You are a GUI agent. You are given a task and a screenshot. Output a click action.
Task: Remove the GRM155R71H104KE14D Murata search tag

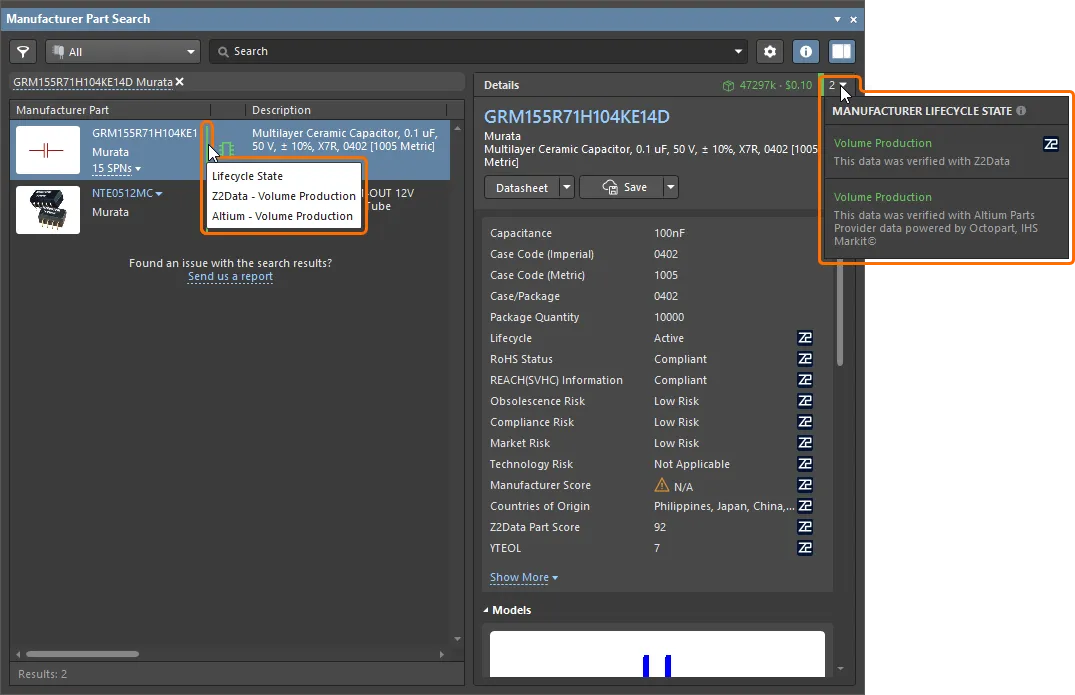pos(180,82)
